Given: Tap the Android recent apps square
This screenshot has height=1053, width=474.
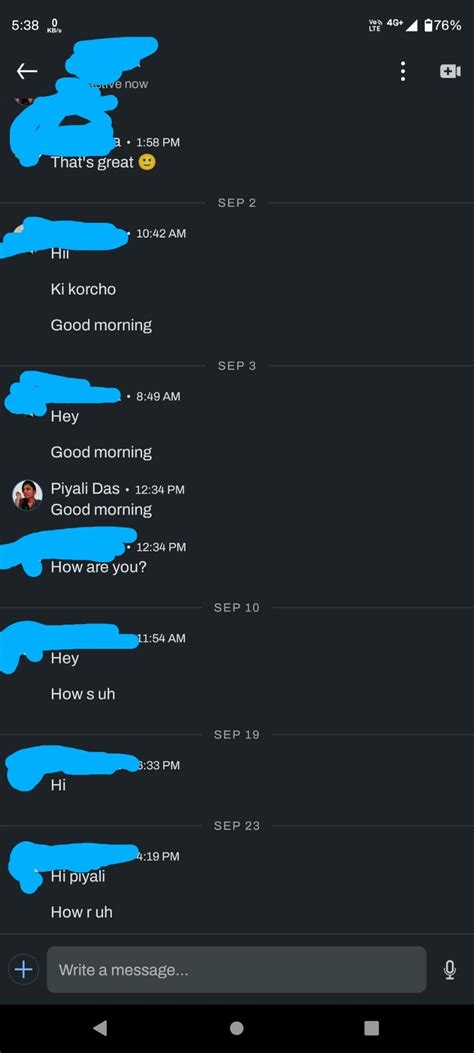Looking at the screenshot, I should 371,1028.
